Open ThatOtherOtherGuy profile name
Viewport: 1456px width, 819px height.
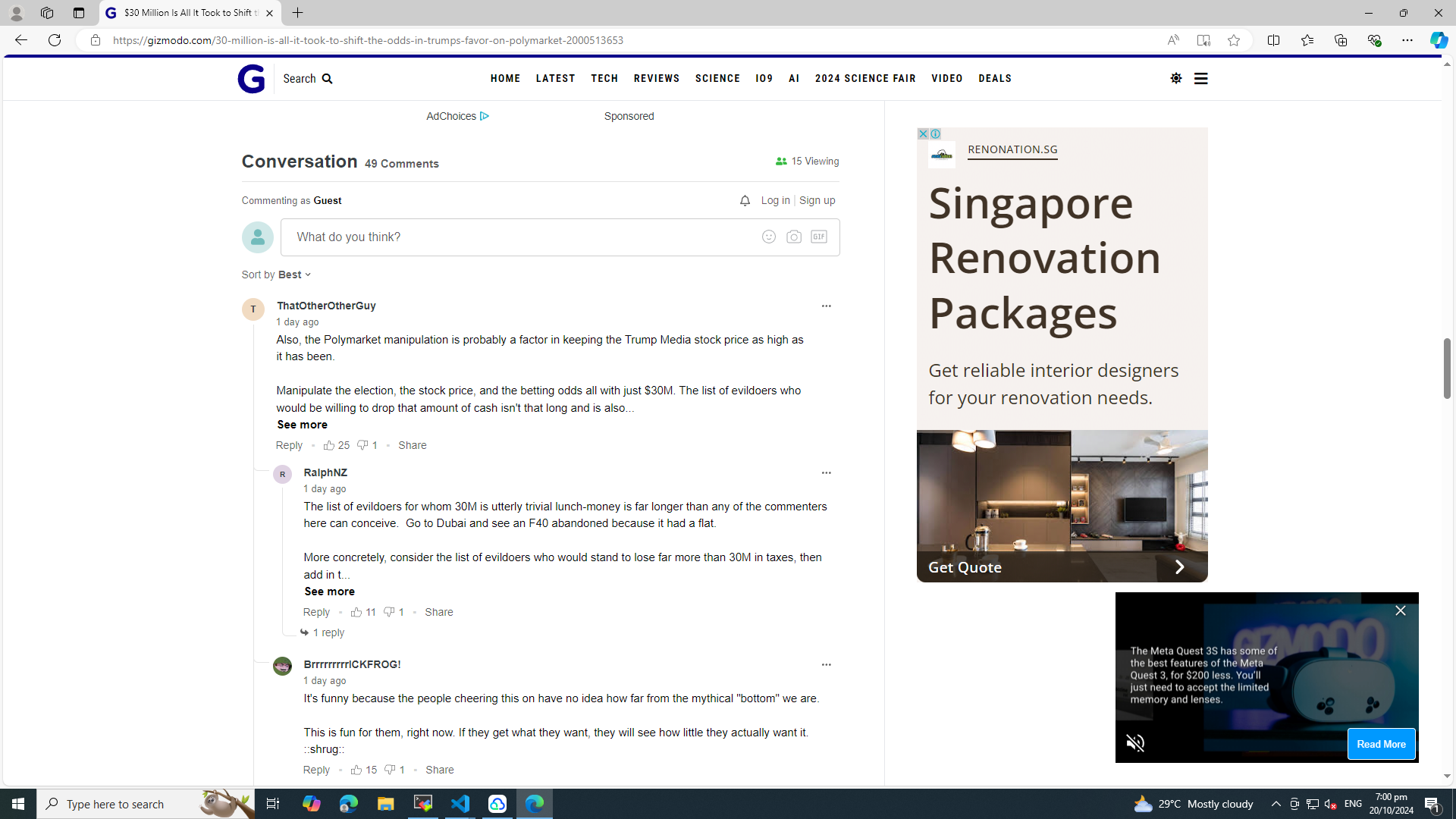click(x=326, y=306)
